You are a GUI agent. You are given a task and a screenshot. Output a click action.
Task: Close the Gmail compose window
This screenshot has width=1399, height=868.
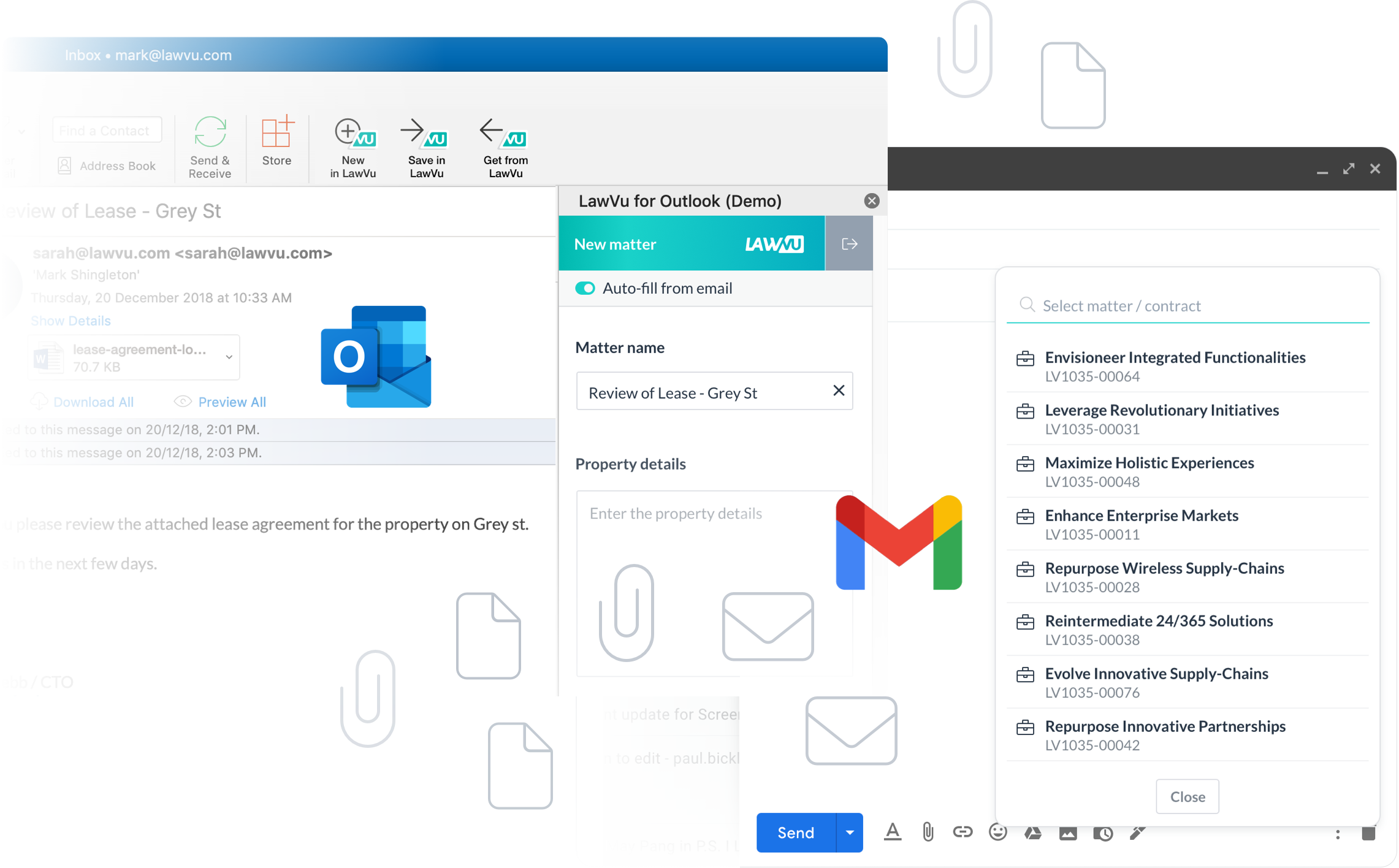click(x=1375, y=169)
